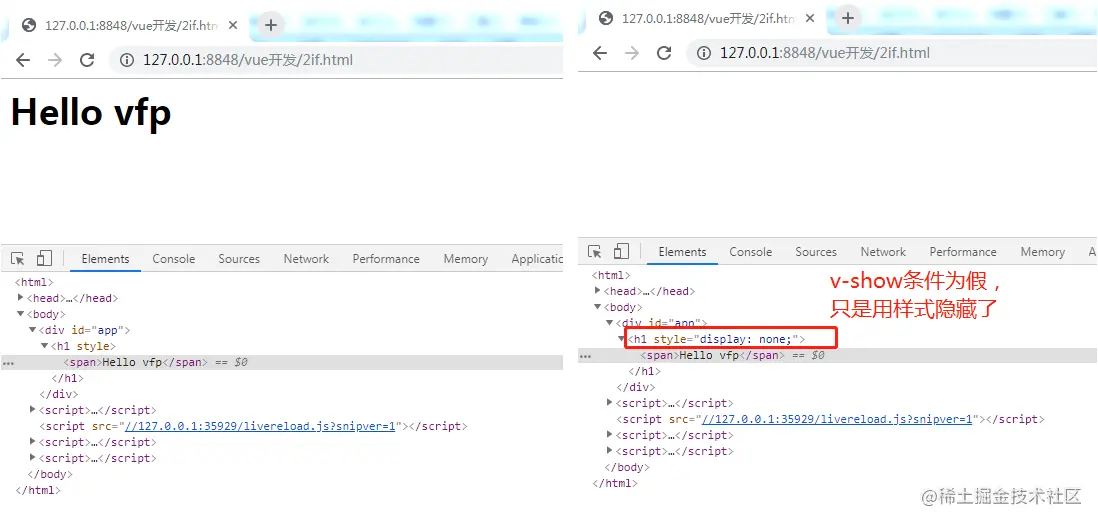Collapse body node in right DevTools
The width and height of the screenshot is (1098, 523).
[x=598, y=307]
